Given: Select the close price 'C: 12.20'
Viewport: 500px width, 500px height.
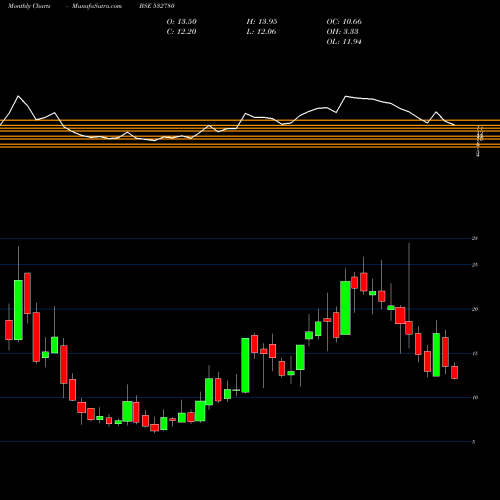Looking at the screenshot, I should click(182, 32).
